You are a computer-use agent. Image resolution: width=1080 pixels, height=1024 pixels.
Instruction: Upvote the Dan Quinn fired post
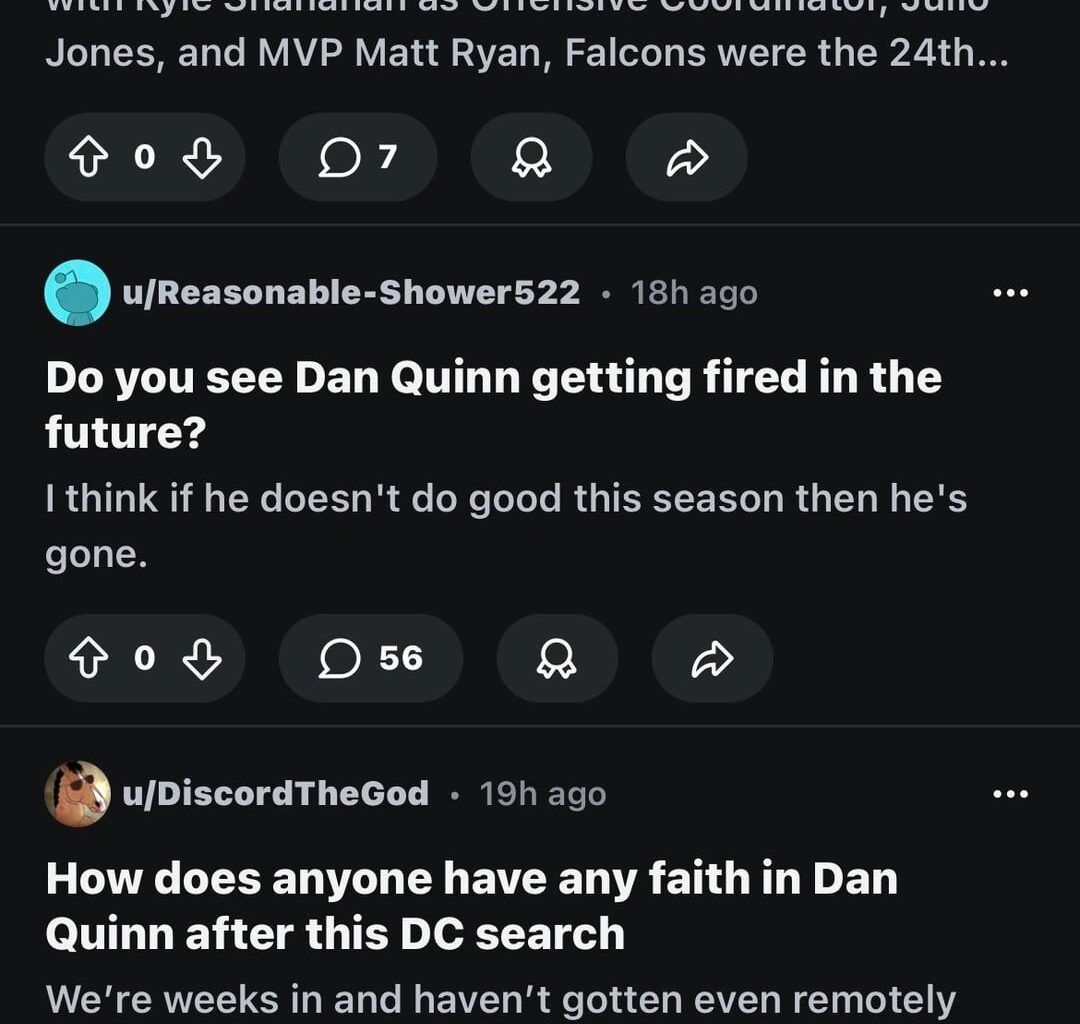pyautogui.click(x=91, y=659)
